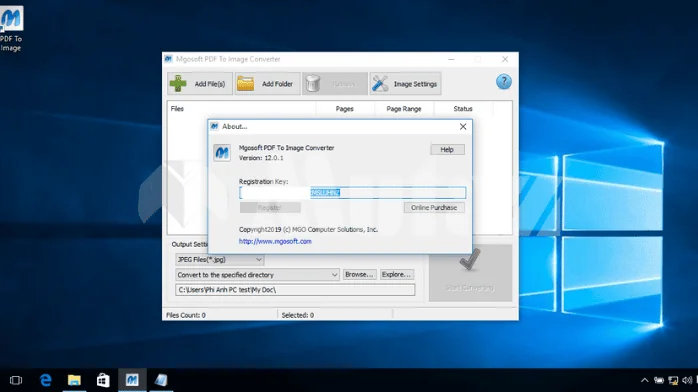Close the Mgosoft PDF To Image Converter window
This screenshot has height=392, width=698.
505,59
